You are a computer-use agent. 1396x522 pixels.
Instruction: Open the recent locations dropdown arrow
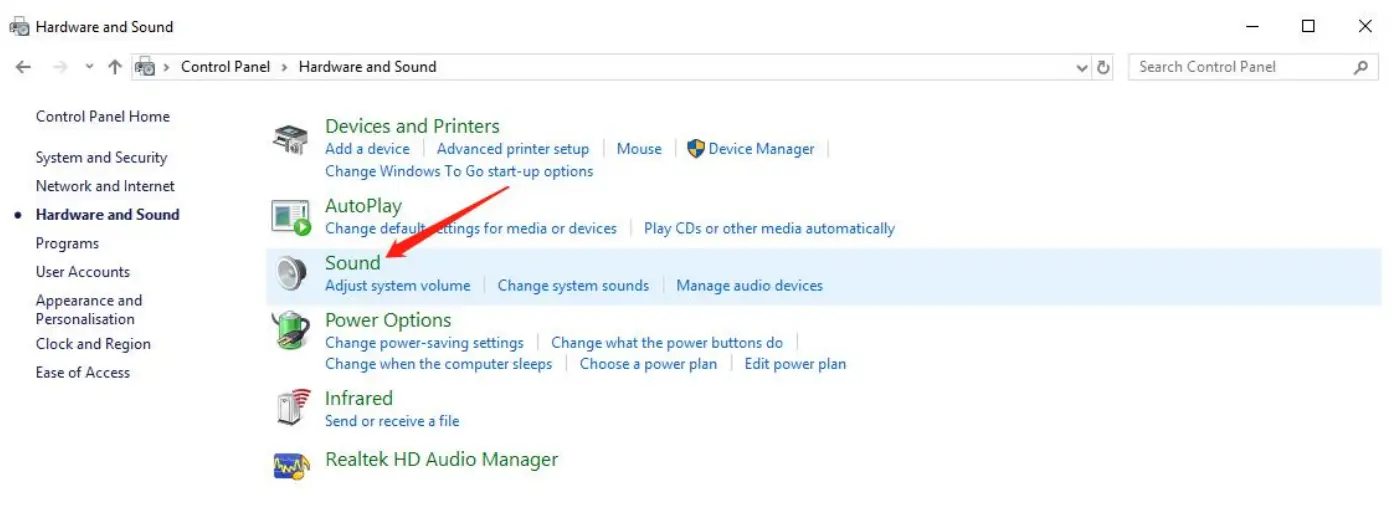tap(89, 67)
